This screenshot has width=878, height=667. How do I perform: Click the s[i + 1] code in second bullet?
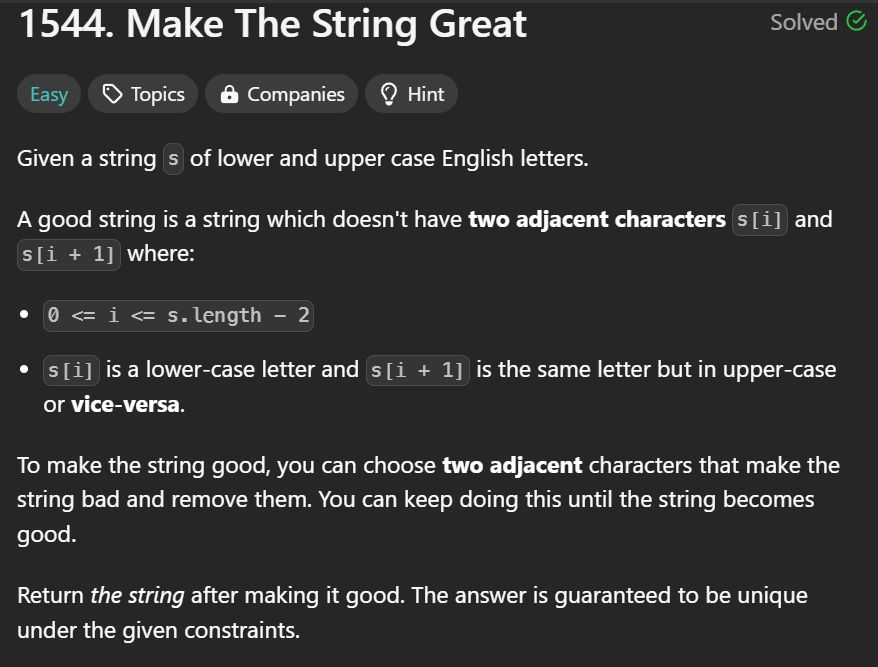click(x=417, y=371)
